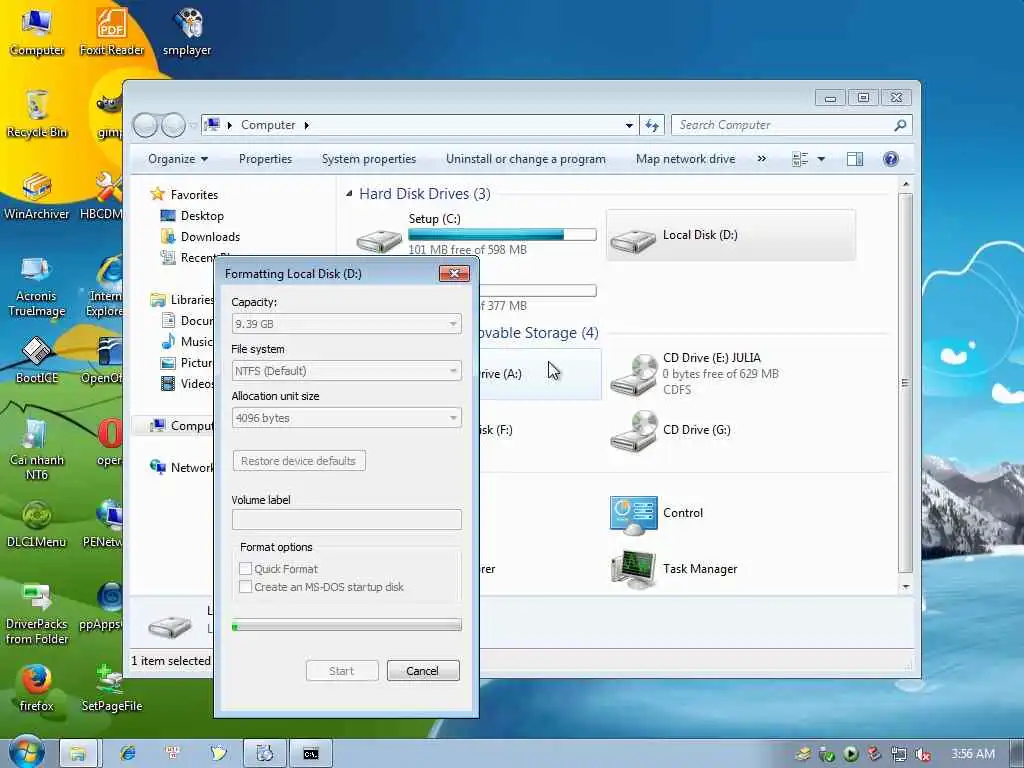Select the WinArchiver desktop icon
The width and height of the screenshot is (1024, 768).
(37, 196)
